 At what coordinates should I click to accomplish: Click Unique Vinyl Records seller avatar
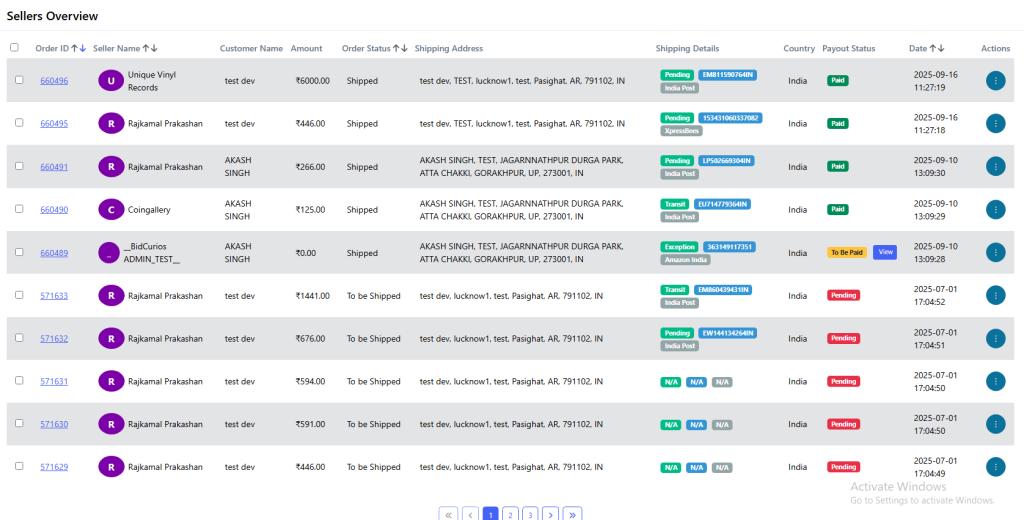pyautogui.click(x=111, y=80)
